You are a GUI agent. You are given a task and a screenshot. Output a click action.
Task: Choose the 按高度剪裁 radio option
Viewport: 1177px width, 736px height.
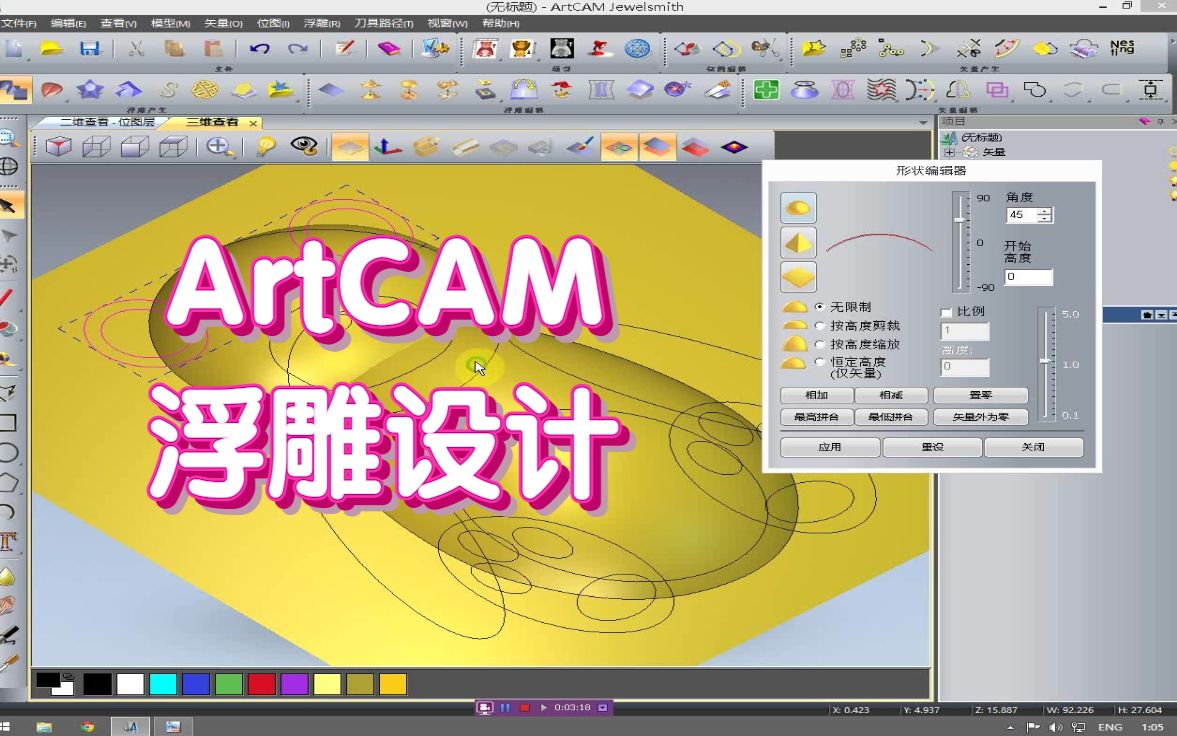pos(820,326)
